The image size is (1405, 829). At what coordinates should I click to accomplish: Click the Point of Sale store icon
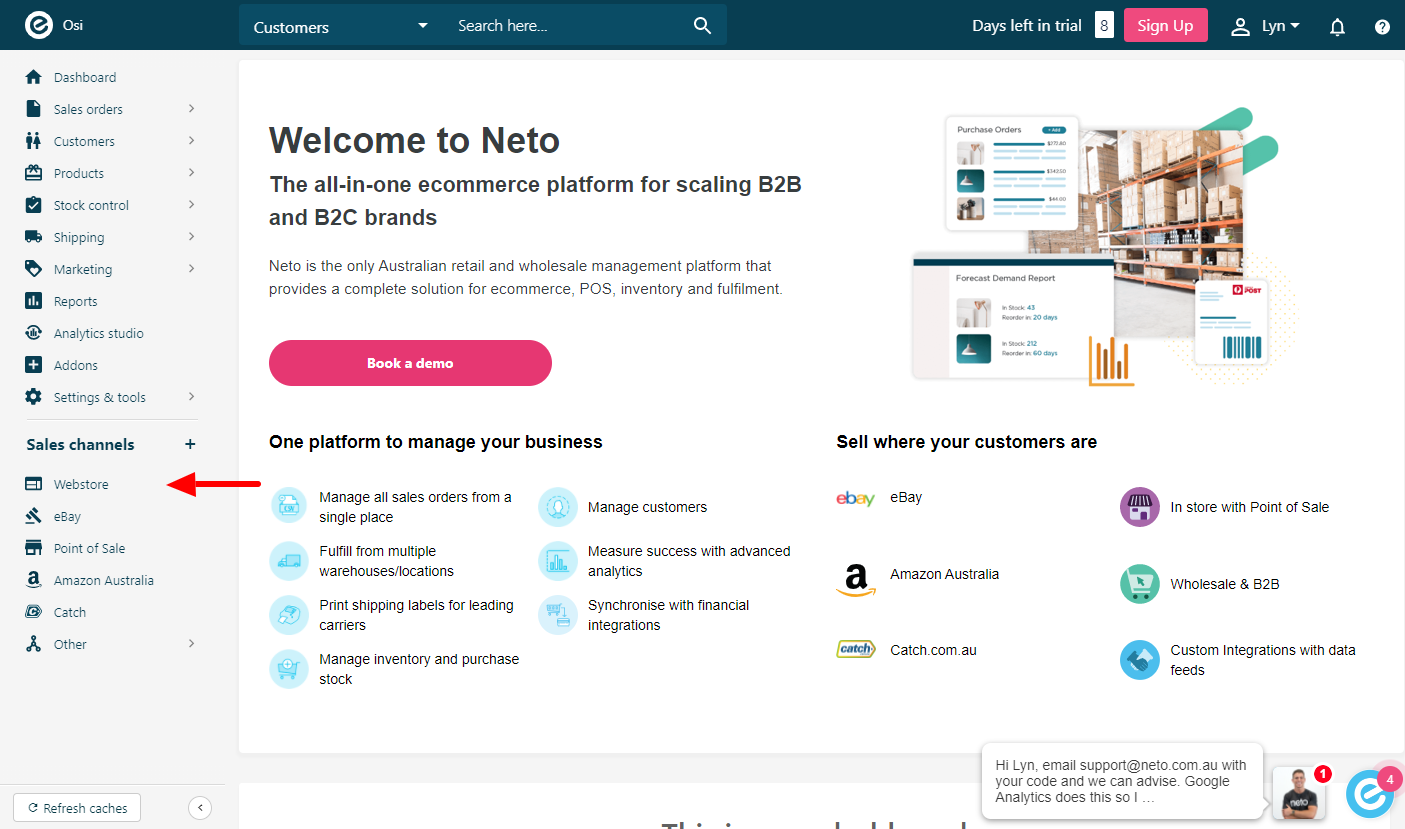[x=34, y=548]
